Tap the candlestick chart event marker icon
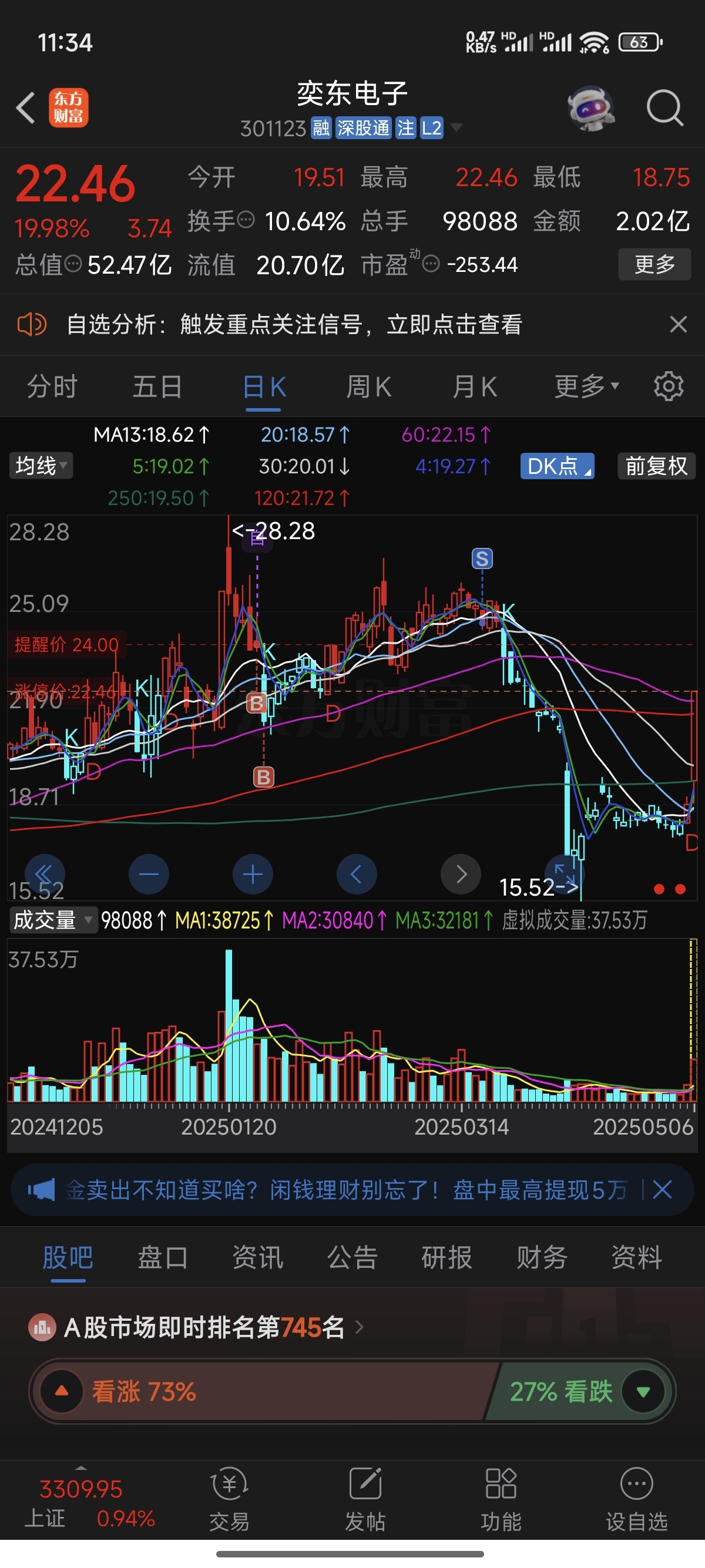The height and width of the screenshot is (1568, 705). pyautogui.click(x=257, y=537)
